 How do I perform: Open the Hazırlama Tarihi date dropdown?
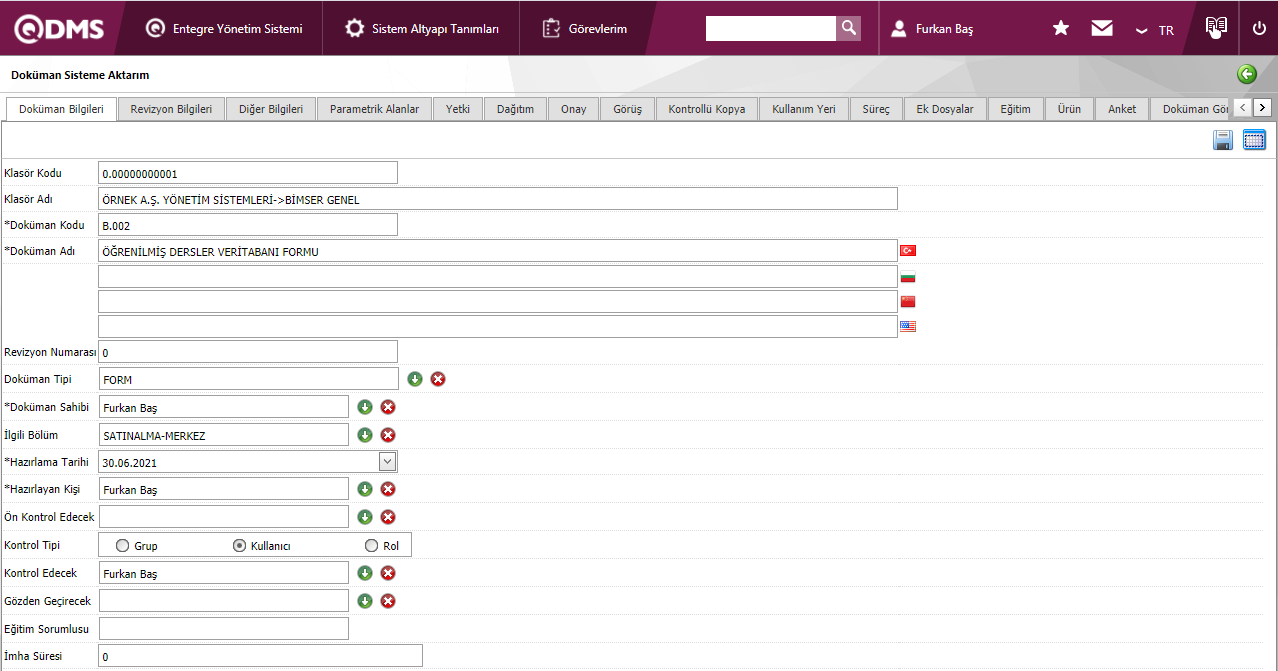pyautogui.click(x=387, y=462)
